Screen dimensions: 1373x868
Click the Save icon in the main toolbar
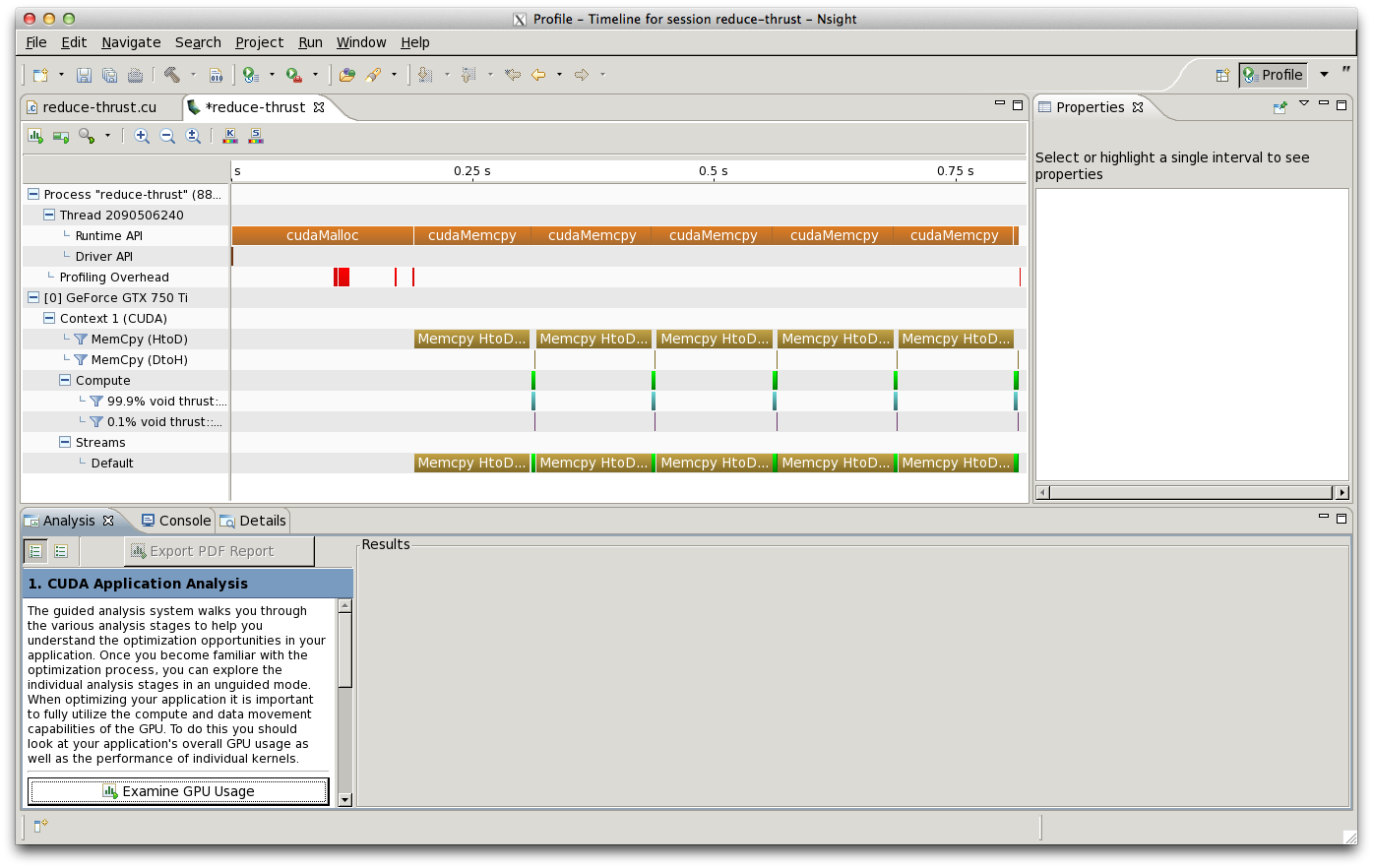pos(84,75)
